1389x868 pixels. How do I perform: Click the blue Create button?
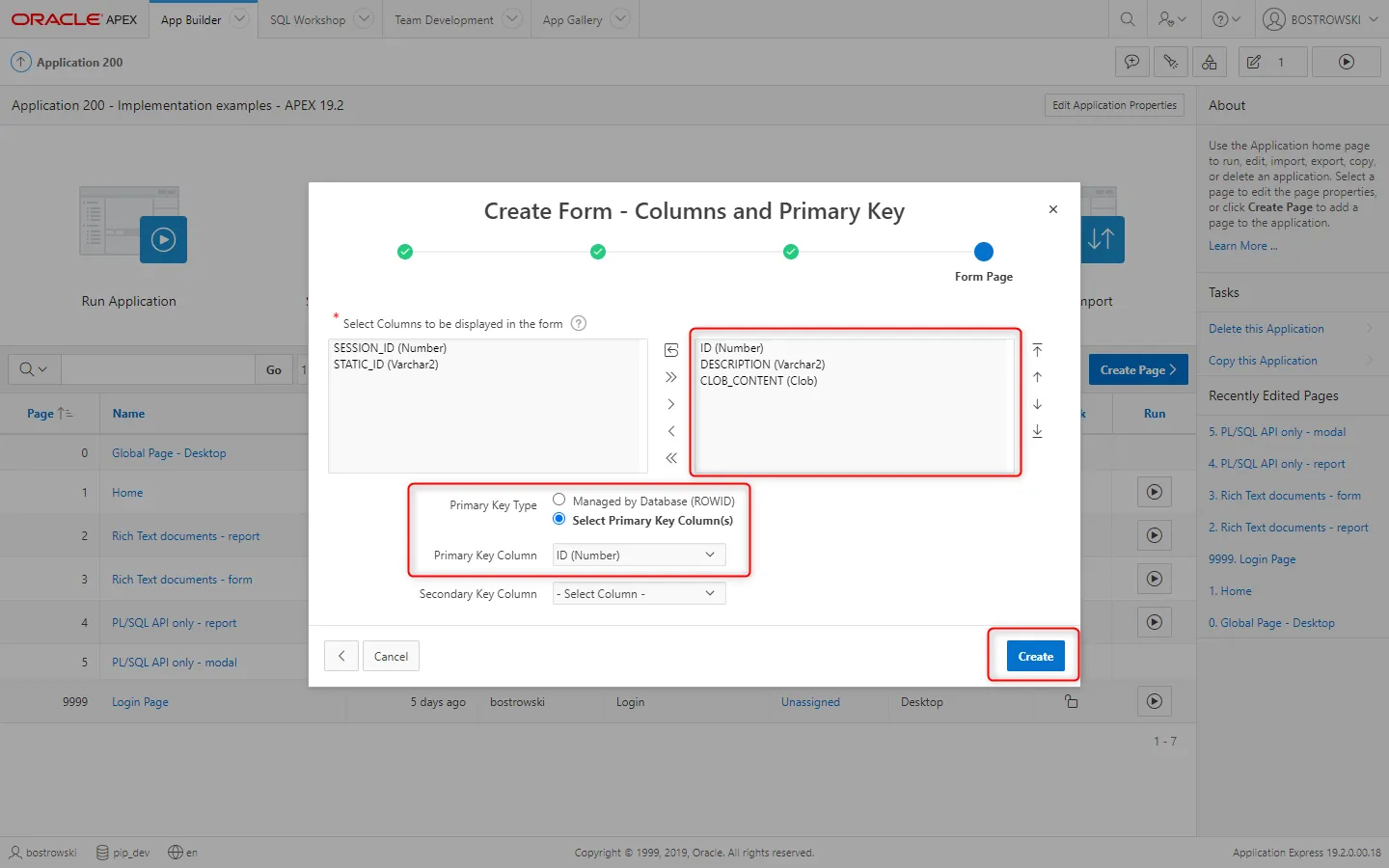1035,657
